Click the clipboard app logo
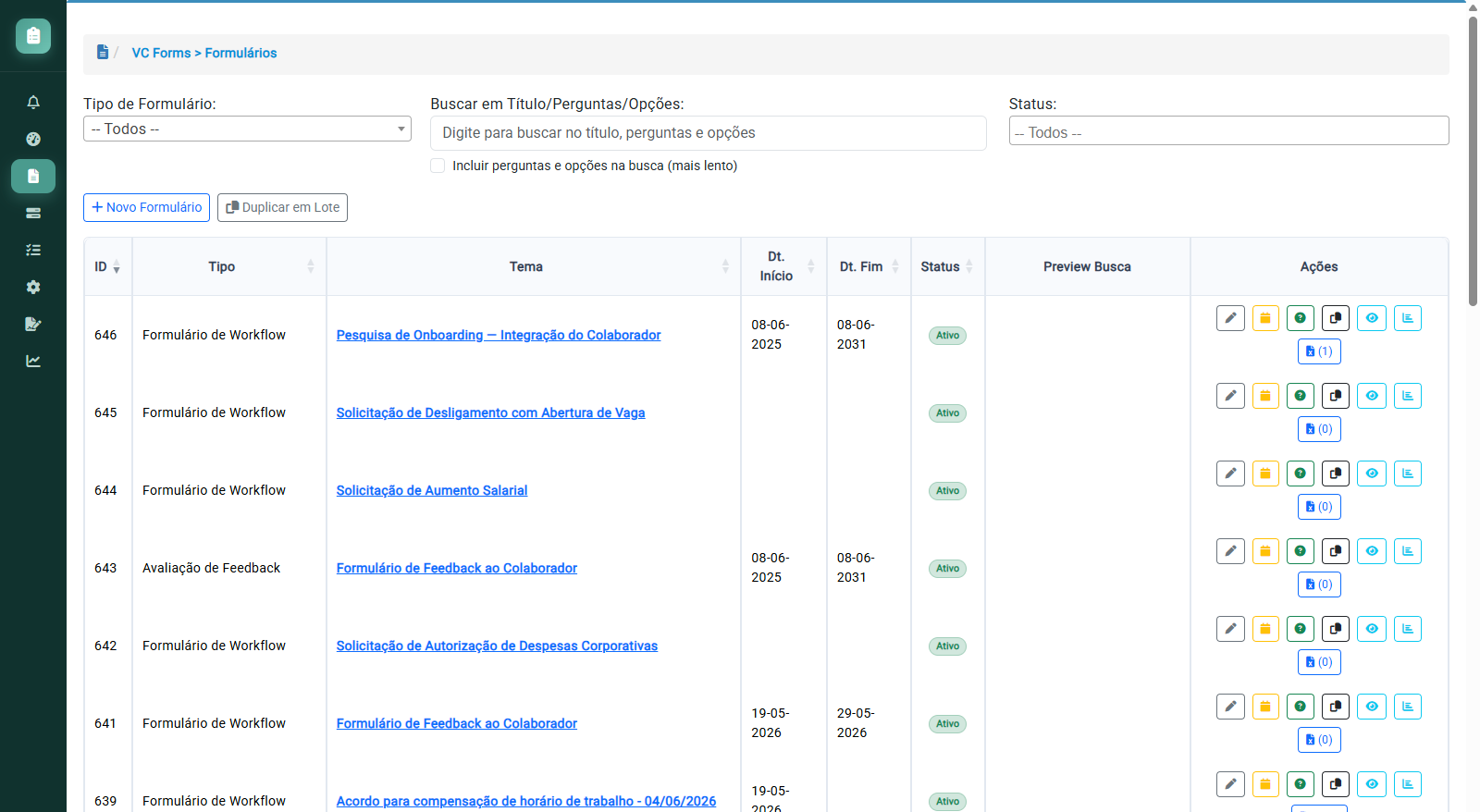1480x812 pixels. coord(33,36)
